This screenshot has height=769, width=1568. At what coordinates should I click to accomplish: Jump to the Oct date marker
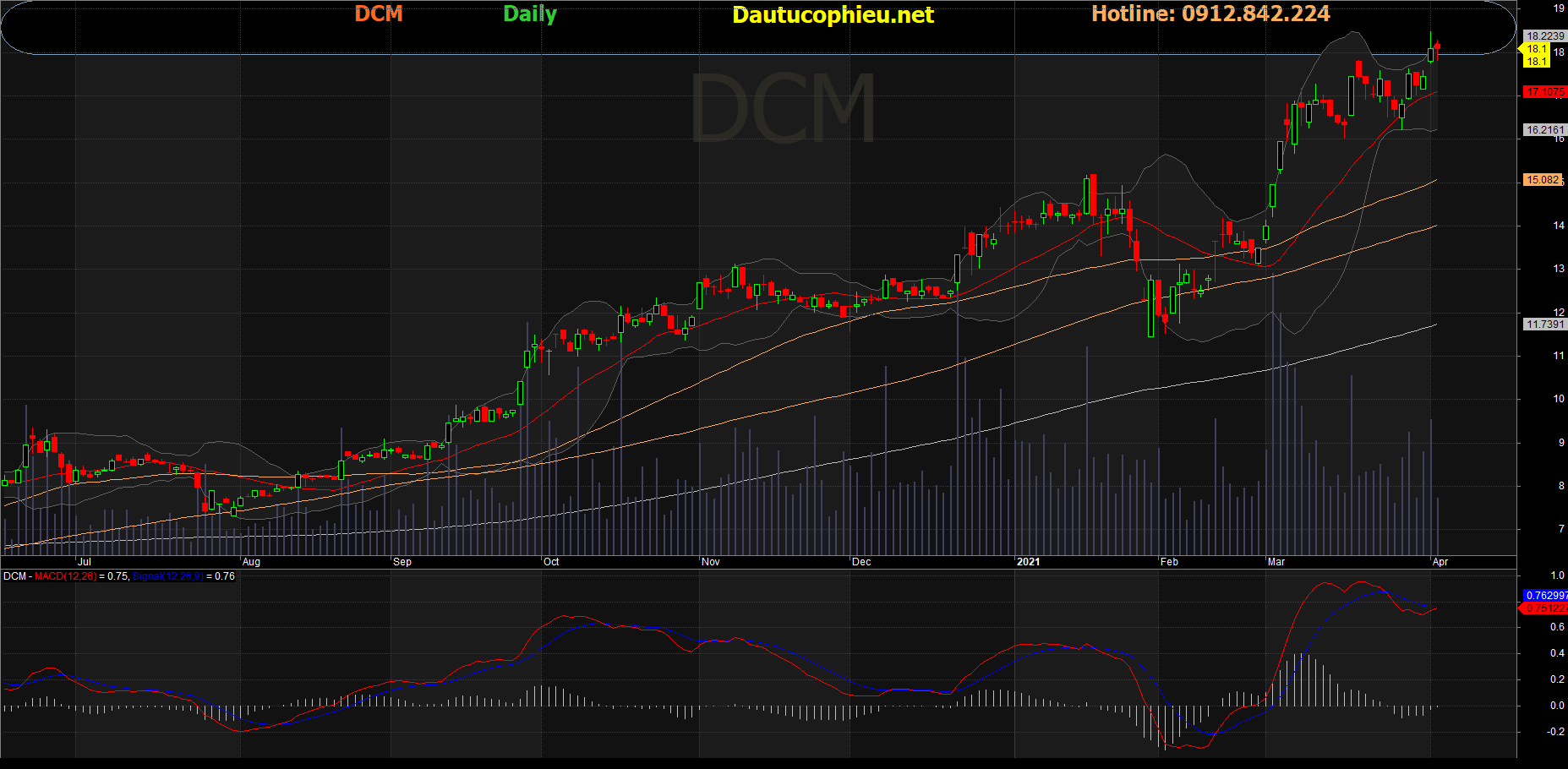click(551, 562)
